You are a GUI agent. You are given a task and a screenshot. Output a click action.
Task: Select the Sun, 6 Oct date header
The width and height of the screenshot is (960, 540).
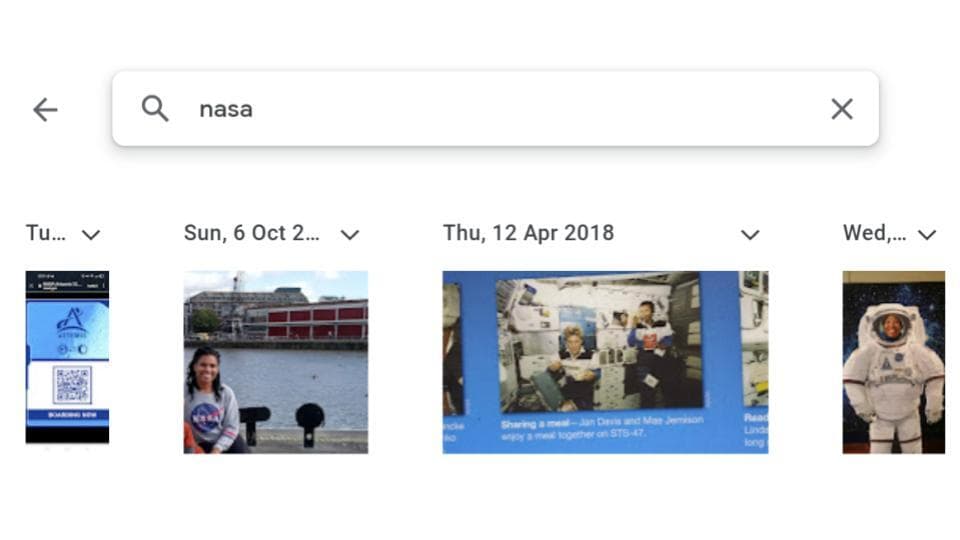(x=252, y=233)
